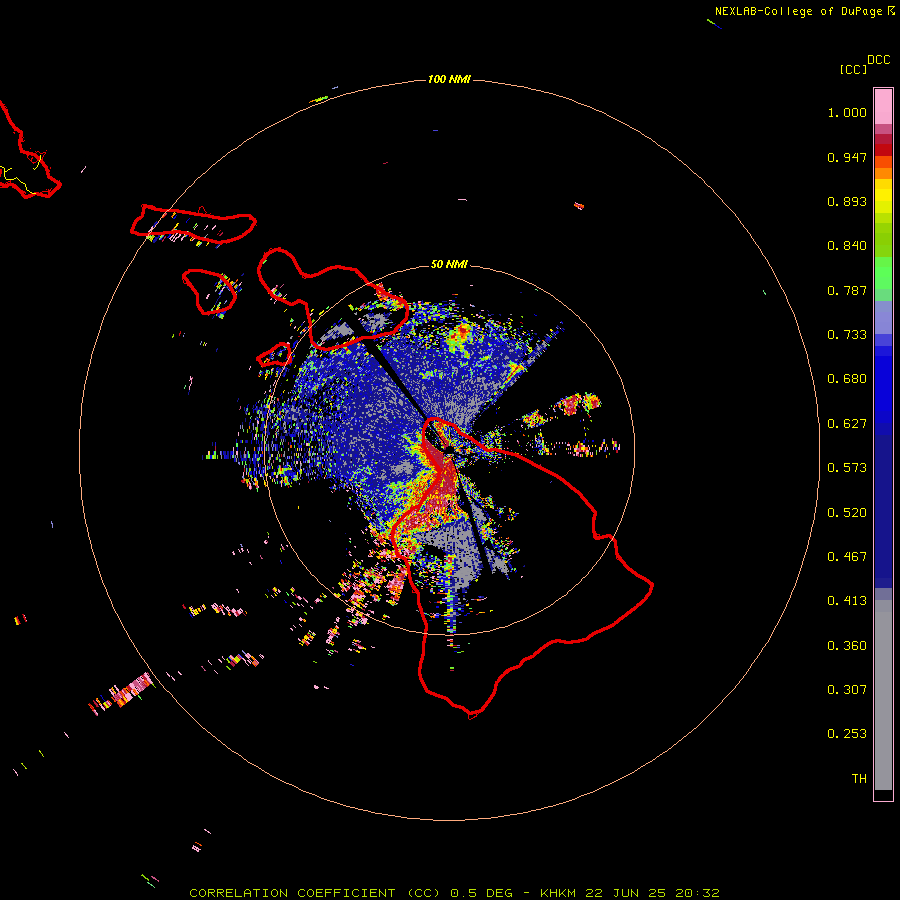Select the 1.000 scale value
This screenshot has width=900, height=900.
[x=847, y=112]
